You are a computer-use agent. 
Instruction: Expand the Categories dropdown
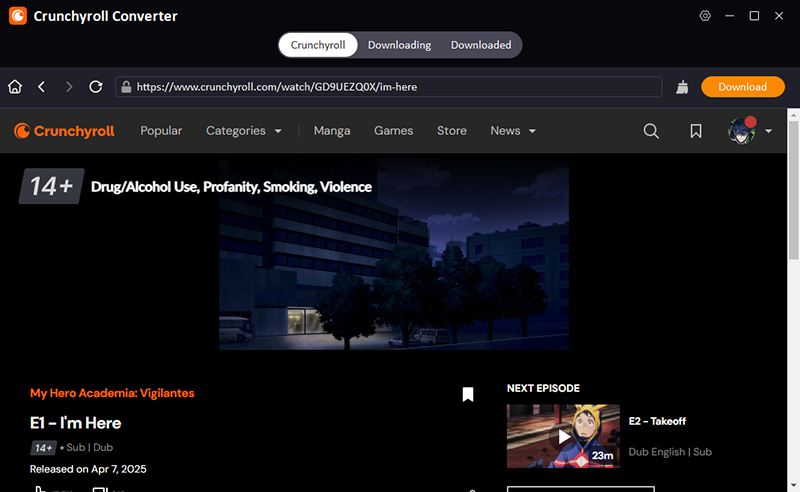243,131
